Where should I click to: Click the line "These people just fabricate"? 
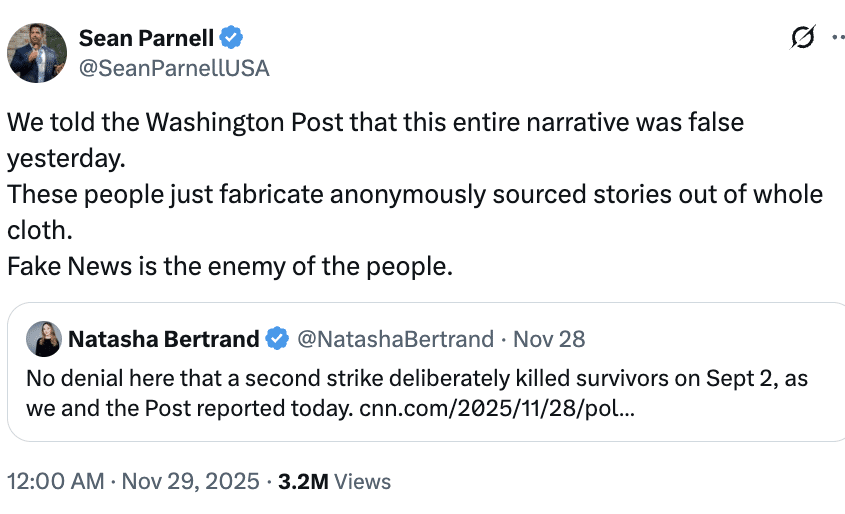pos(414,195)
